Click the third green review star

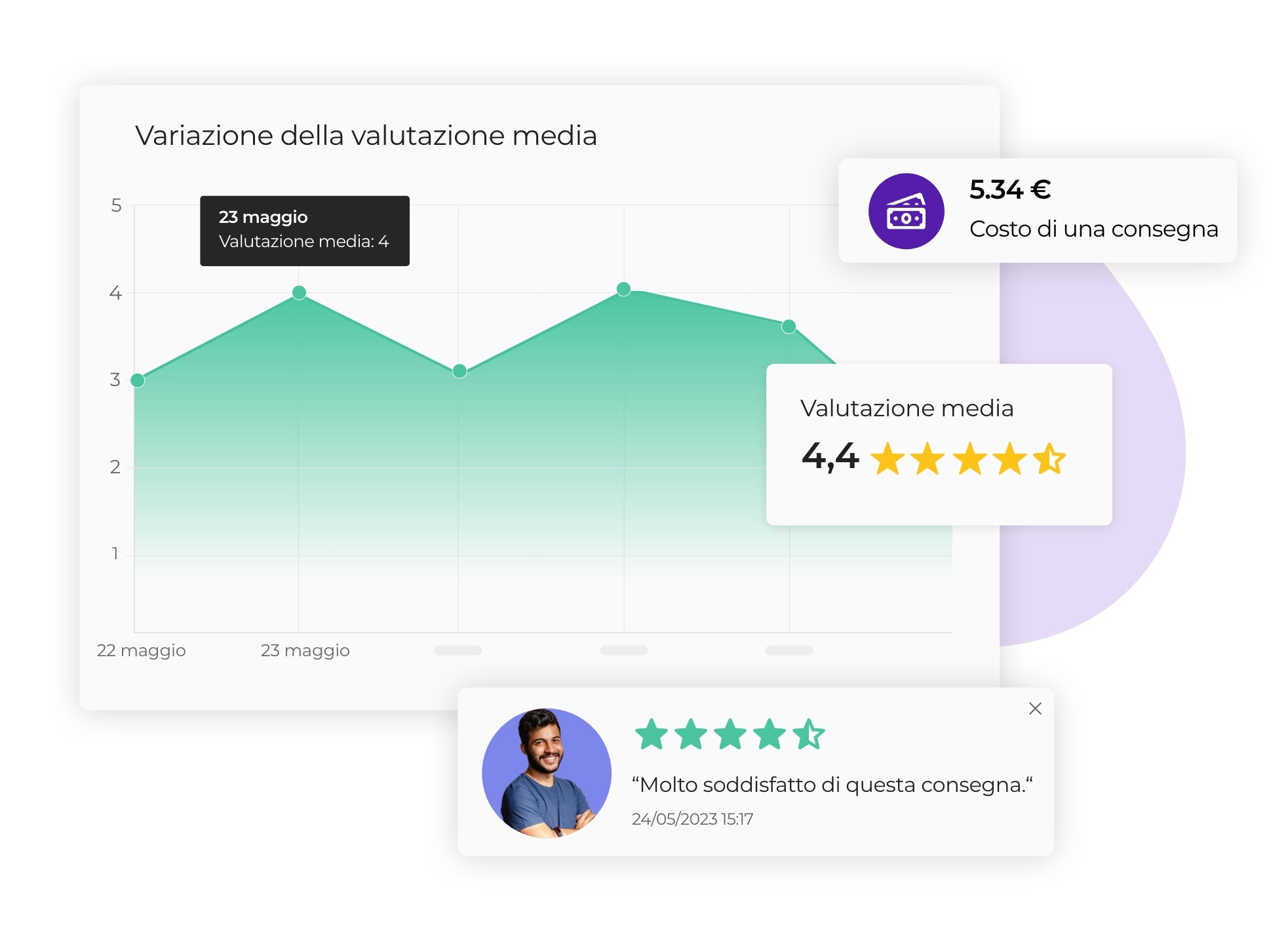[730, 734]
